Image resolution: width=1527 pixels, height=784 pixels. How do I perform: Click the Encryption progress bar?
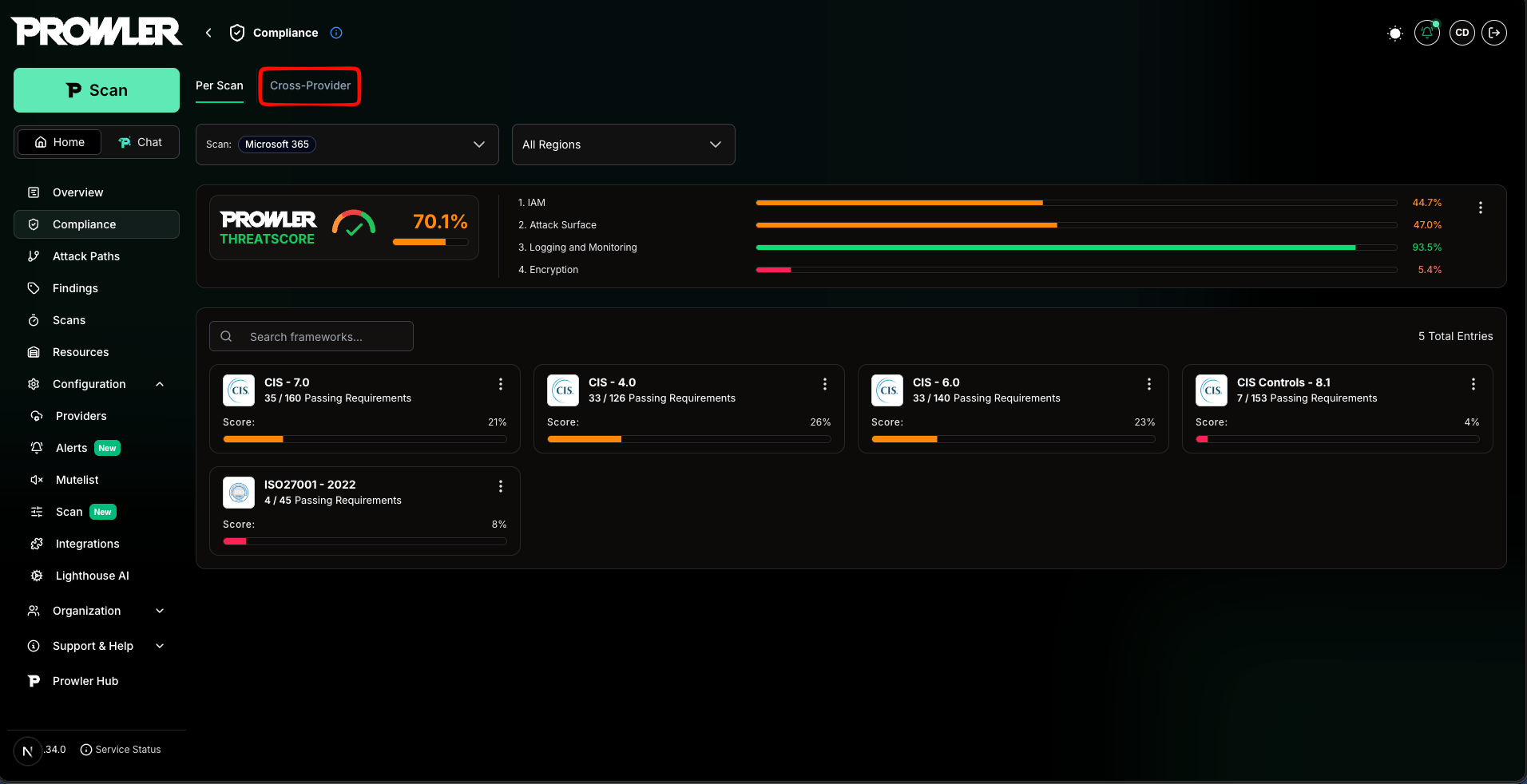tap(1077, 270)
